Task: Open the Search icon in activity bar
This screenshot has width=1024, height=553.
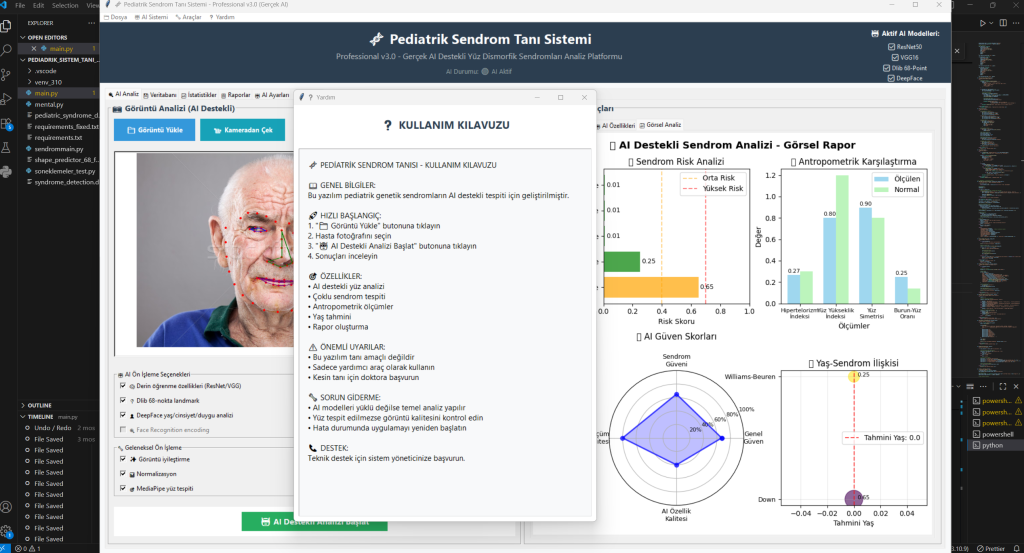Action: [7, 47]
